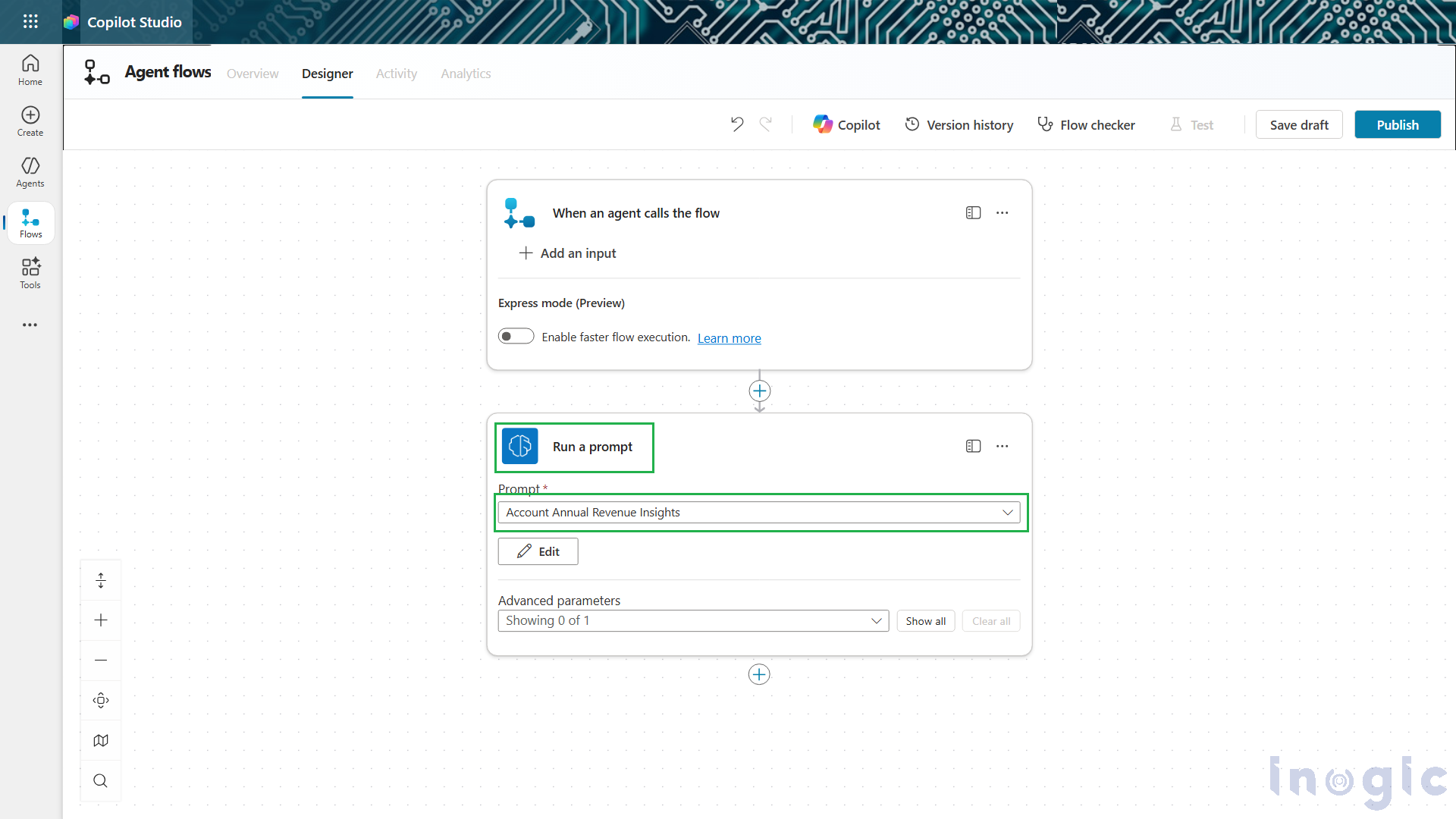Select the search icon in canvas controls
The width and height of the screenshot is (1456, 819).
pyautogui.click(x=100, y=780)
